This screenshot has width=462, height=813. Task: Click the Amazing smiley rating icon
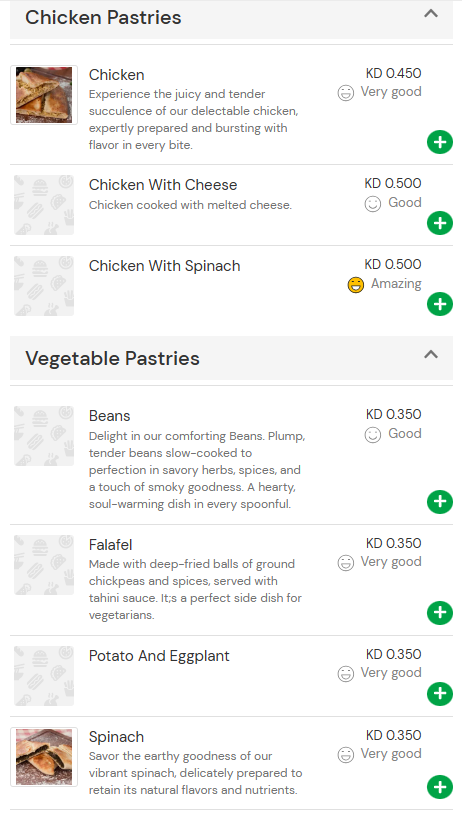coord(356,285)
